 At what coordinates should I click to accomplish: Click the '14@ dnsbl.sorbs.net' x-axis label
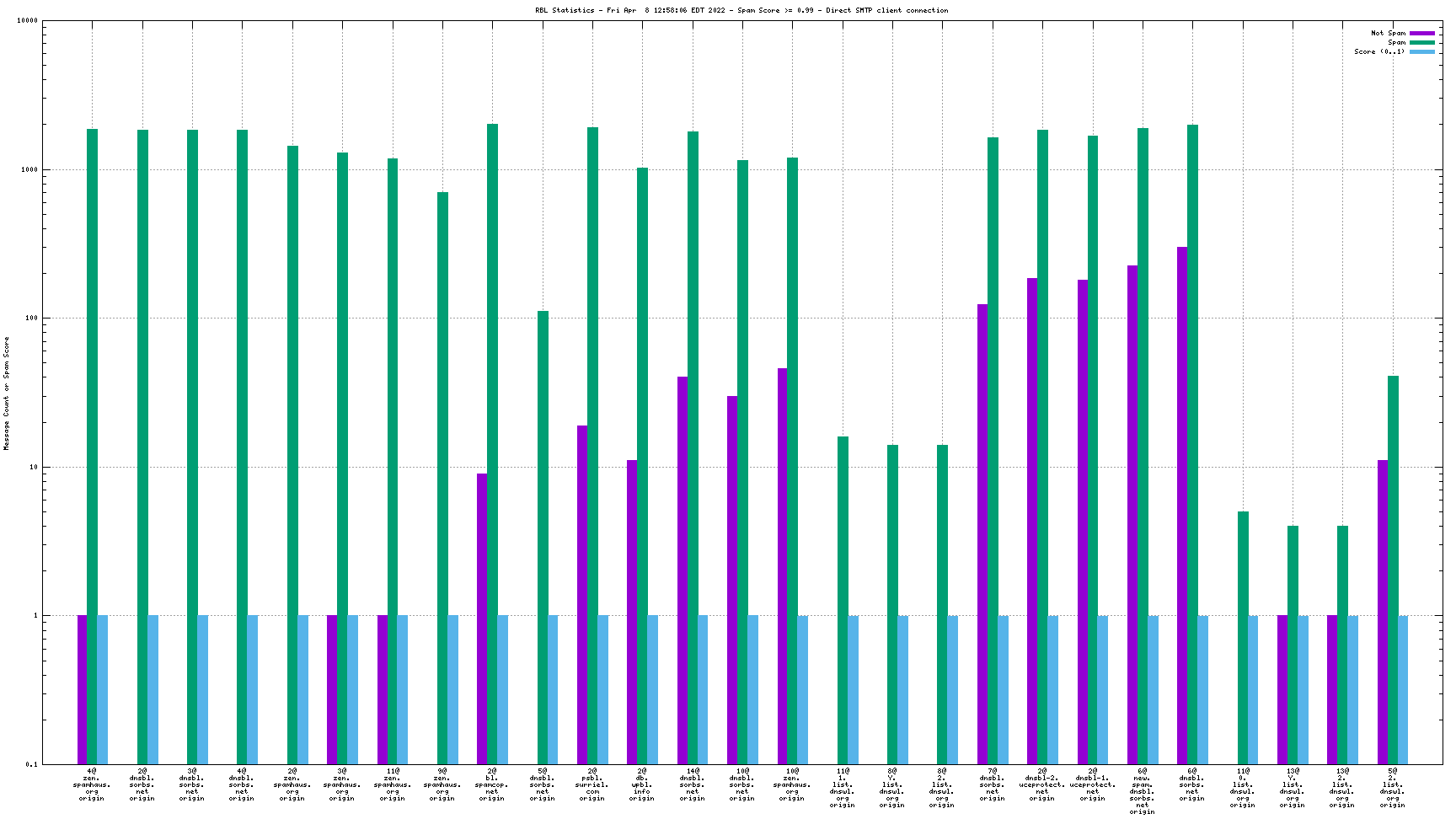[692, 784]
